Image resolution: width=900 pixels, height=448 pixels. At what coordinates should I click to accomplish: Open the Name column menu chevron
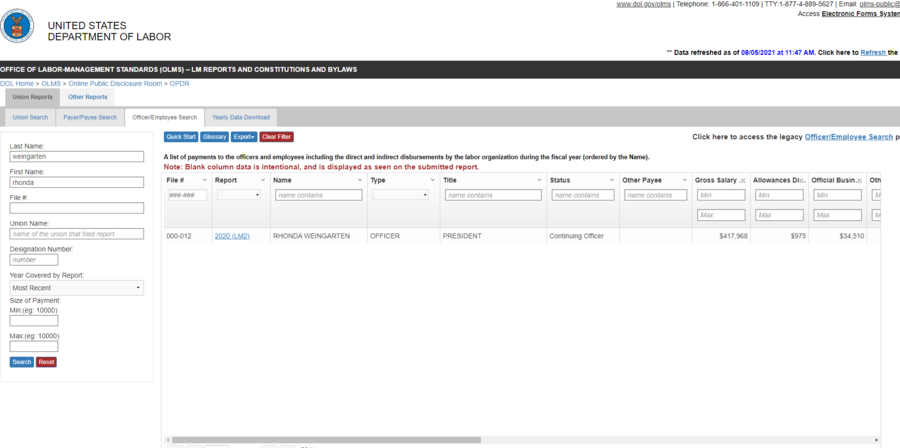[360, 180]
